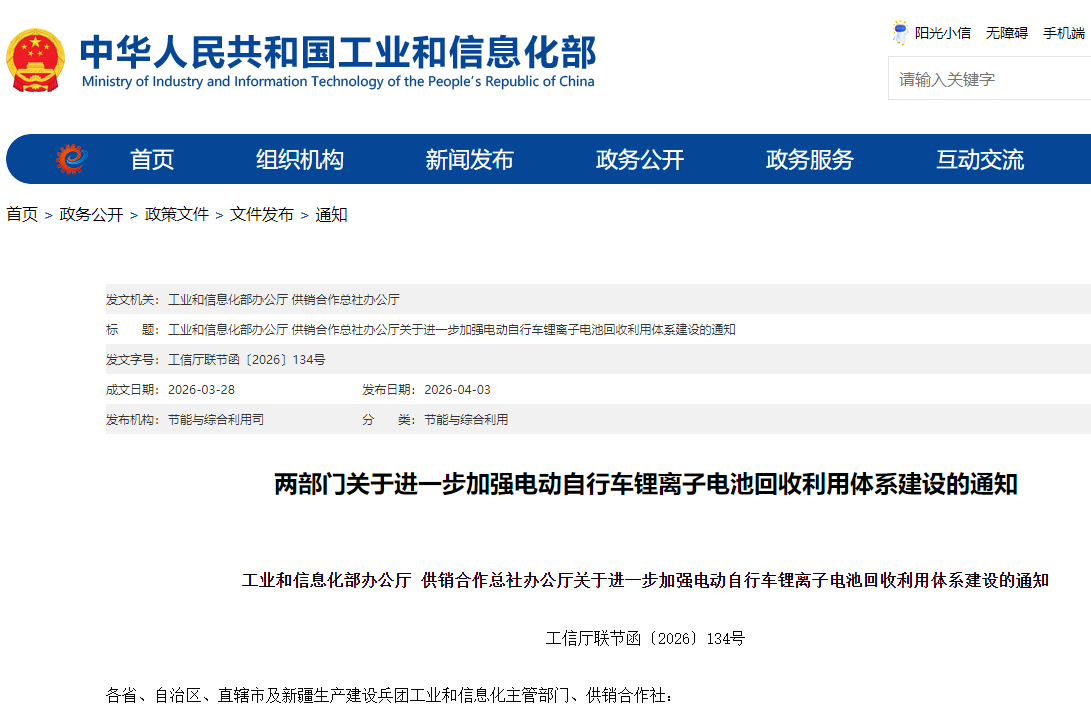Click the 阳光小信 assistant link
Screen dimensions: 1091x720
point(942,33)
